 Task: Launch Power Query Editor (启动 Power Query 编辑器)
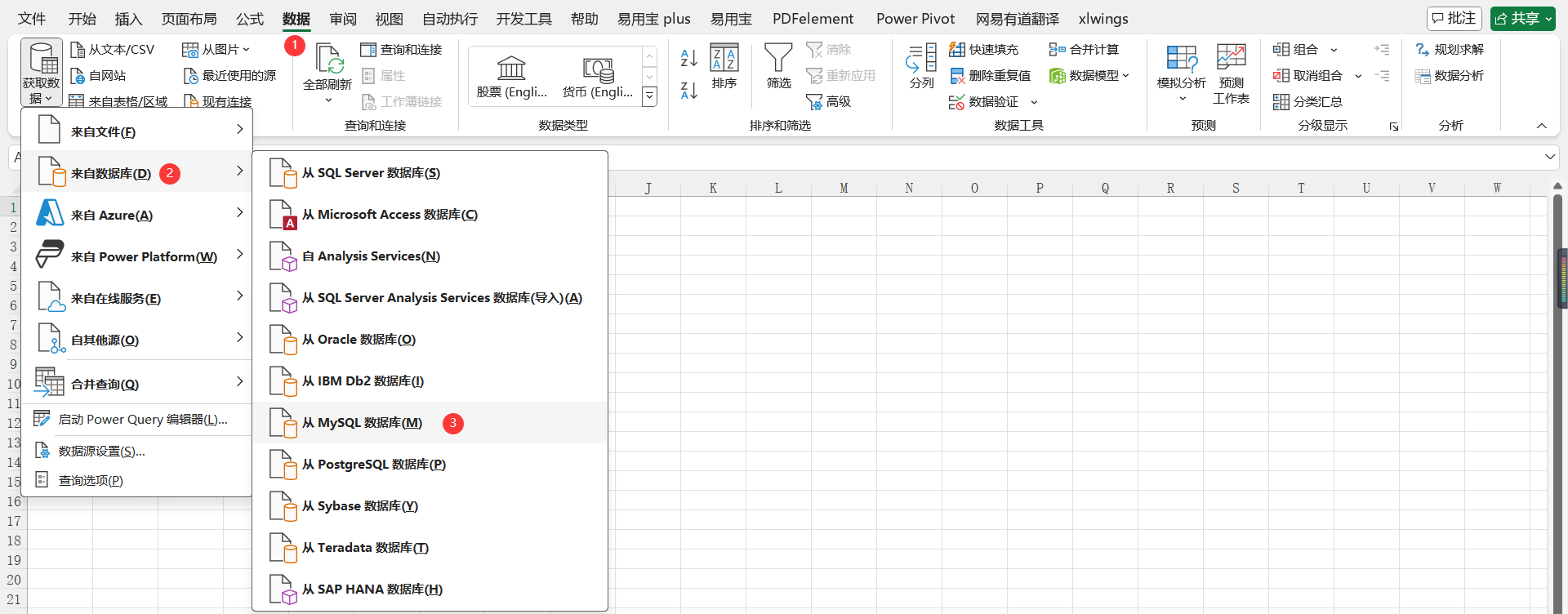tap(137, 420)
